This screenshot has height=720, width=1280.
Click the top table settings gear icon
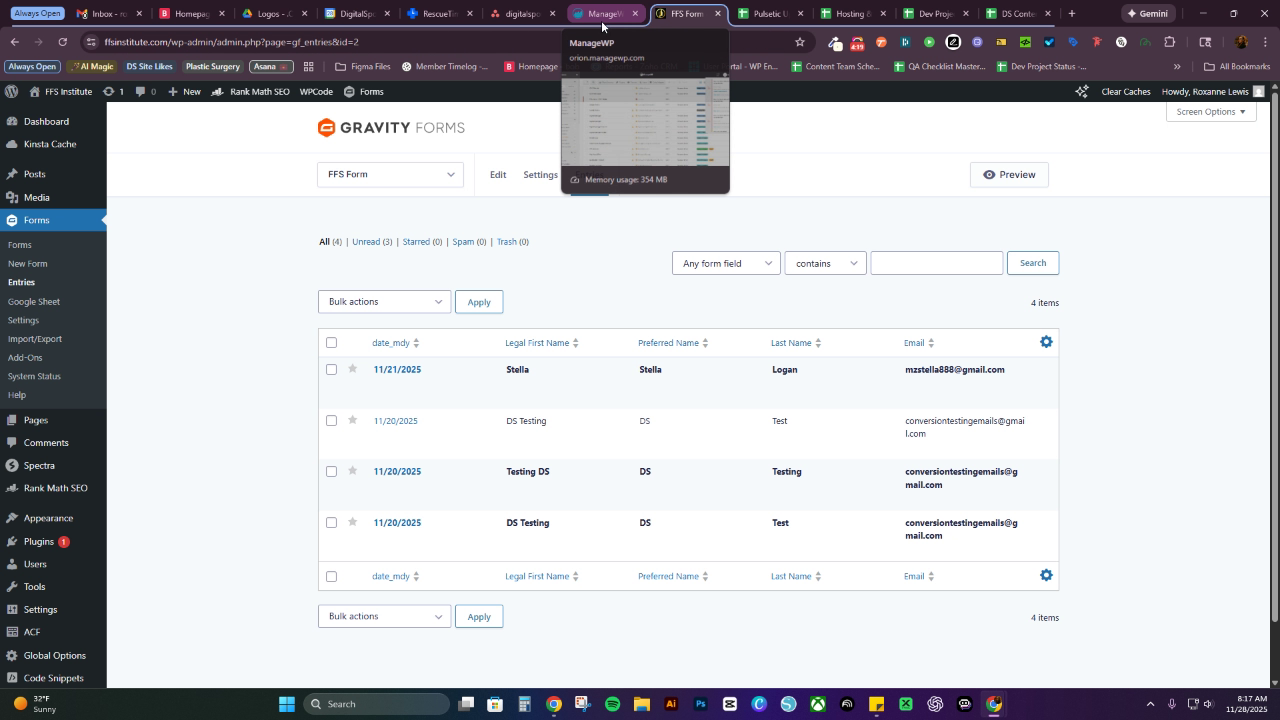[1046, 342]
